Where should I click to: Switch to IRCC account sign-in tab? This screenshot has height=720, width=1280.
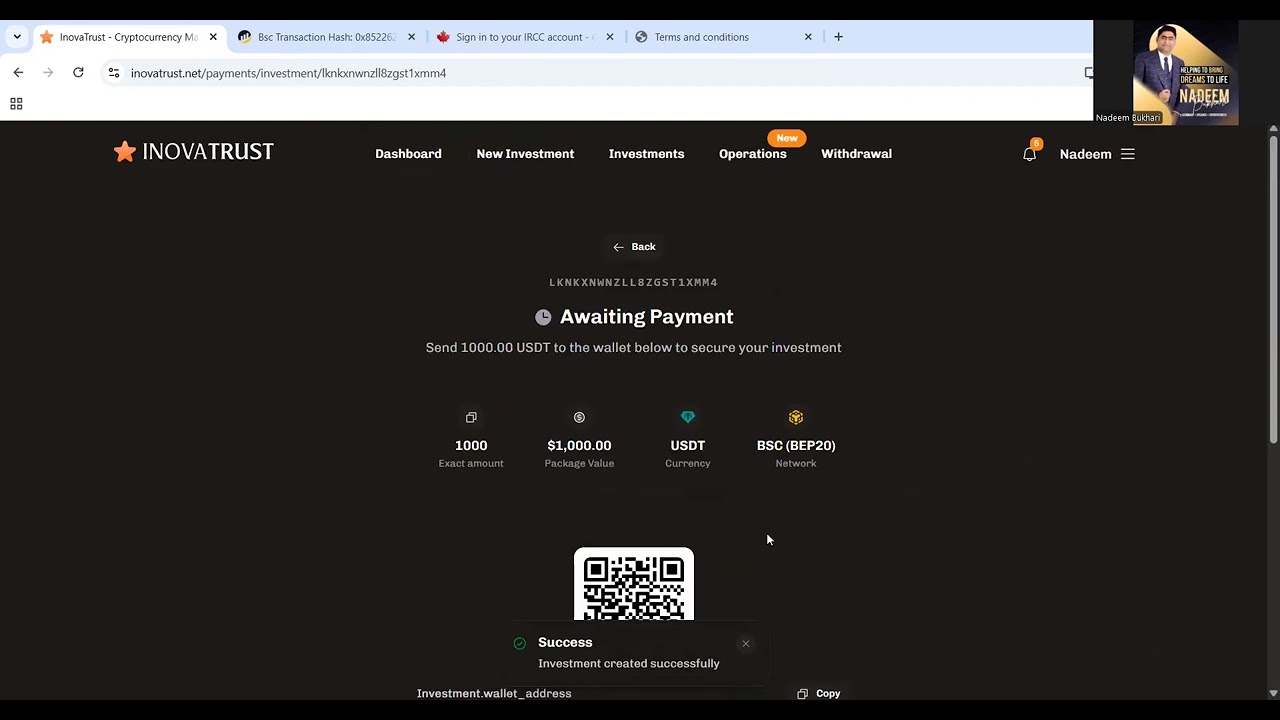point(524,37)
